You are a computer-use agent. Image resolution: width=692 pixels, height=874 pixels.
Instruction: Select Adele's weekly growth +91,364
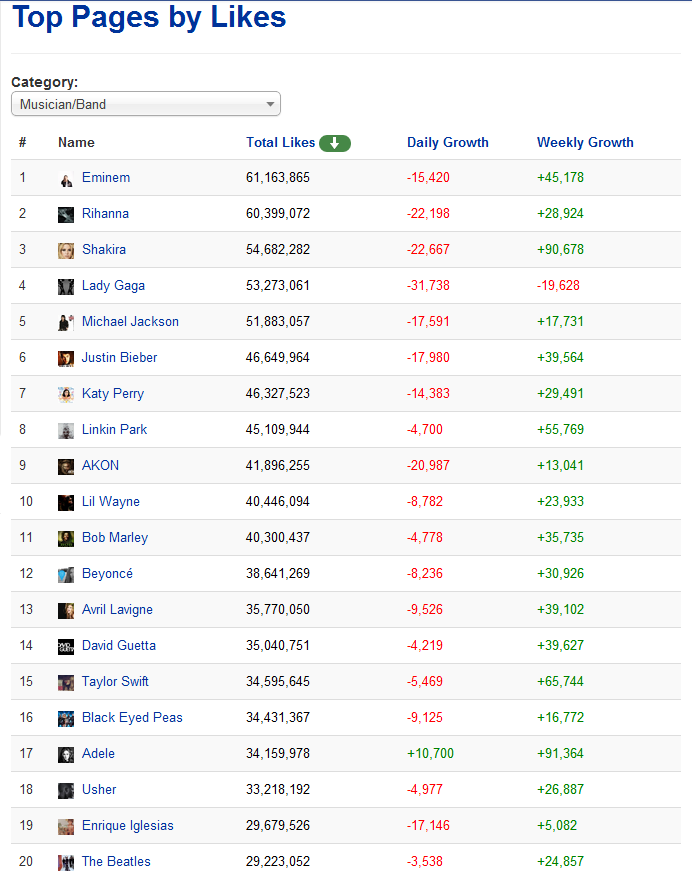[560, 754]
